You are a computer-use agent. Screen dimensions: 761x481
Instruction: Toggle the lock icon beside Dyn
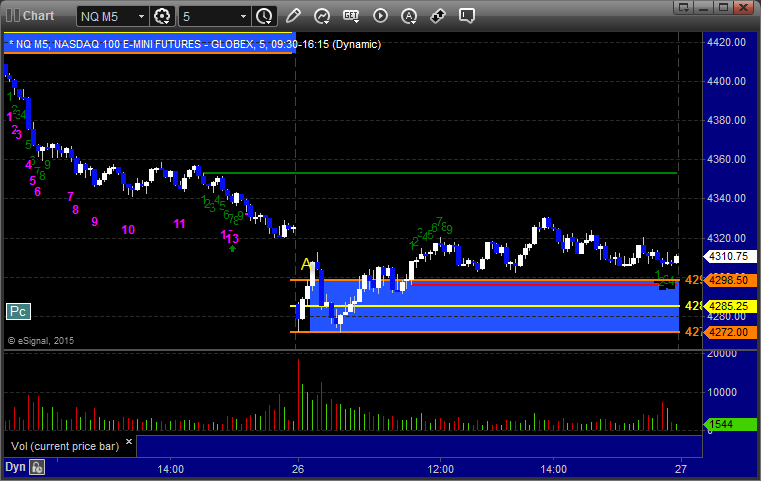coord(37,467)
